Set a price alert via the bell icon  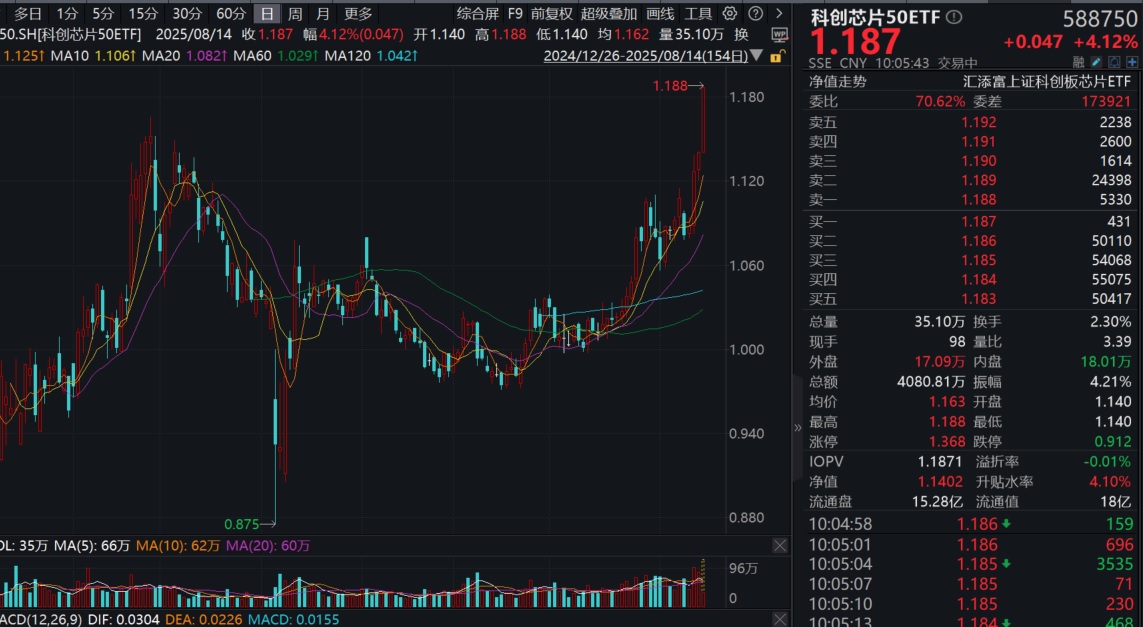[1115, 62]
